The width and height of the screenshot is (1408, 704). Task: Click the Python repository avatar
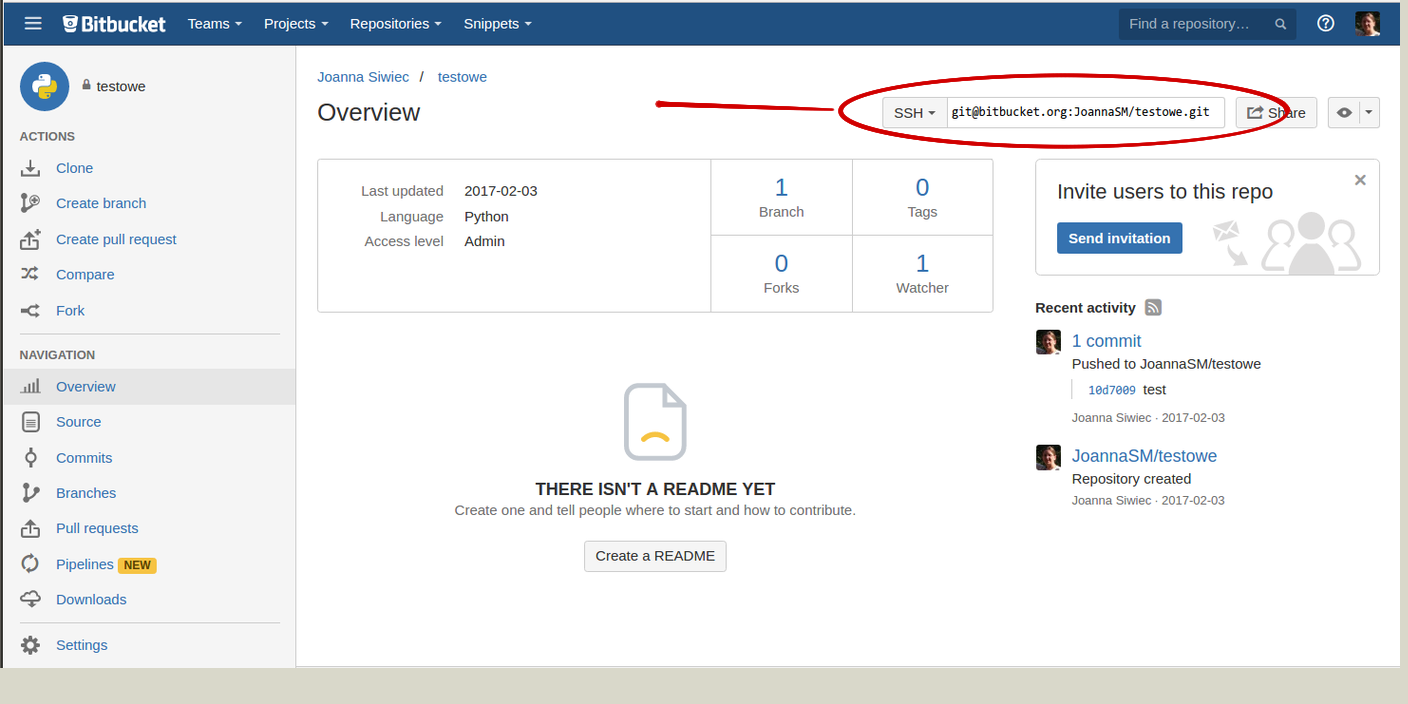(x=44, y=87)
